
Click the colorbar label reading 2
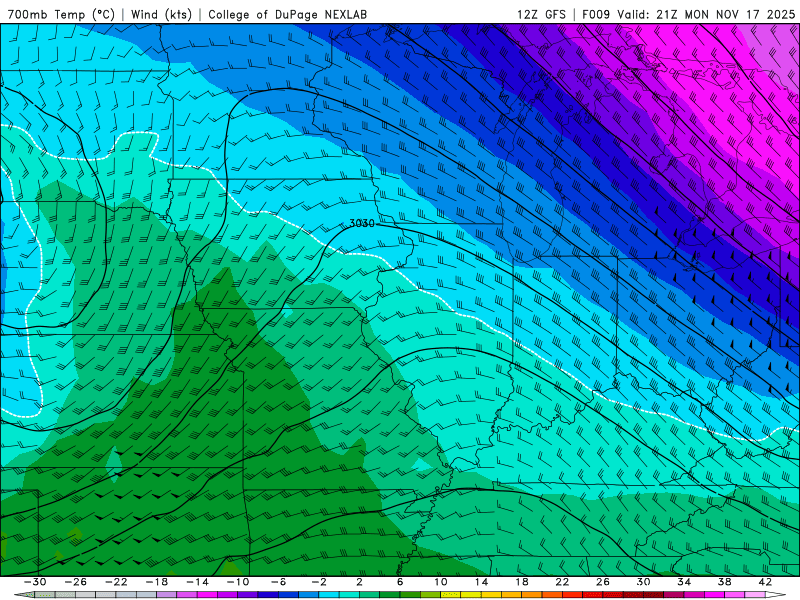pyautogui.click(x=359, y=582)
